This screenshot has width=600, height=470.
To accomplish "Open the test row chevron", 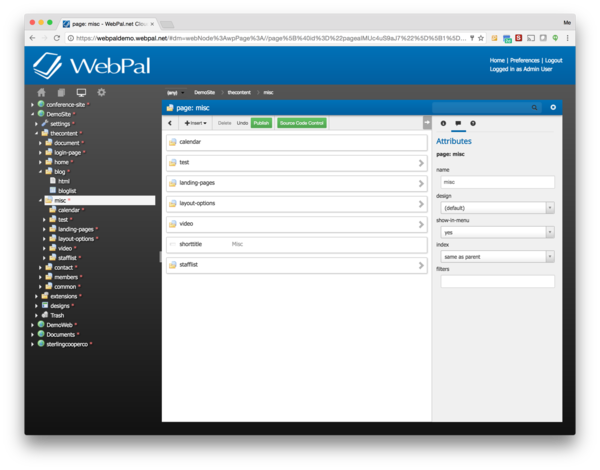I will coord(421,163).
